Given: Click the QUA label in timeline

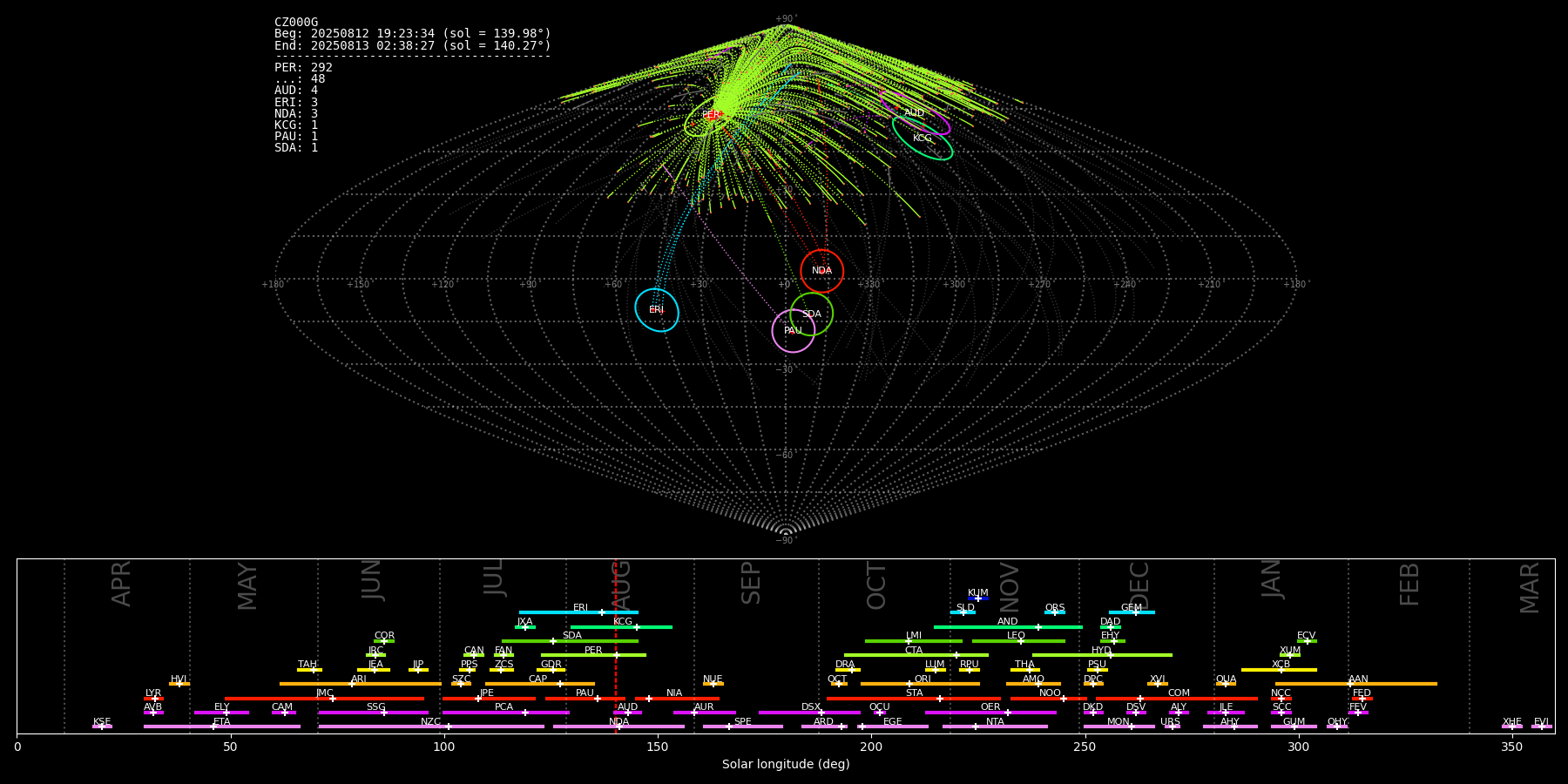Looking at the screenshot, I should [1226, 679].
